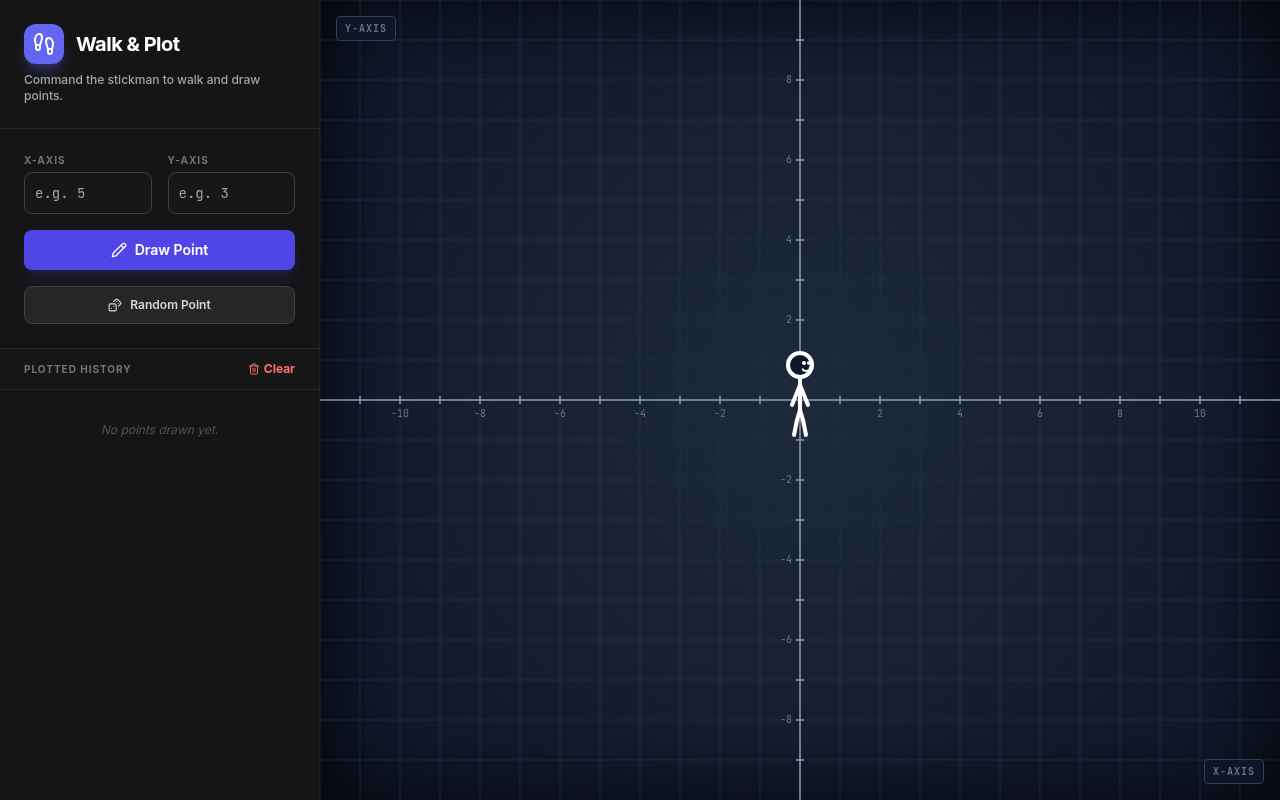
Task: Clear the plotted history
Action: point(271,369)
